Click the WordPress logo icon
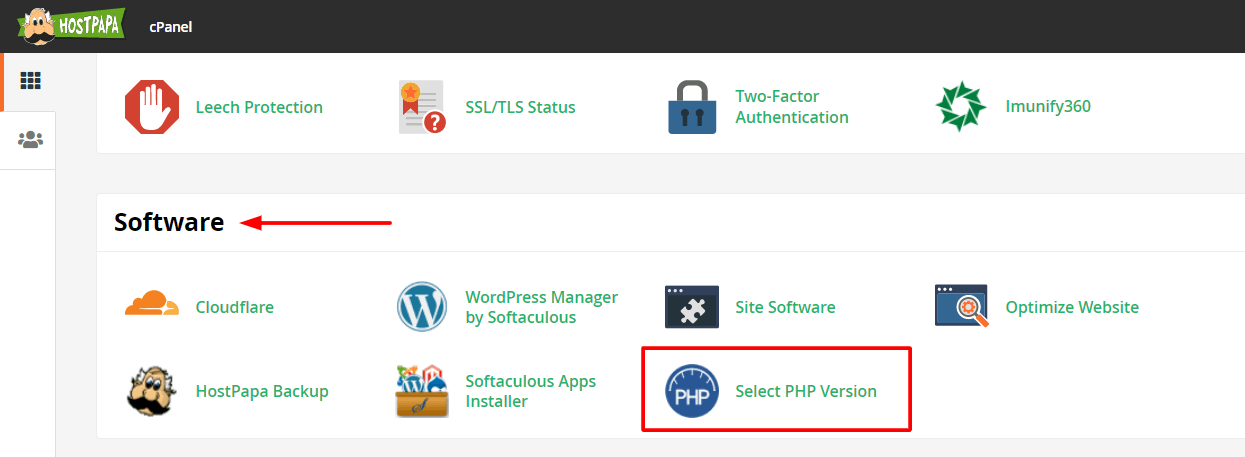The width and height of the screenshot is (1245, 457). coord(422,307)
